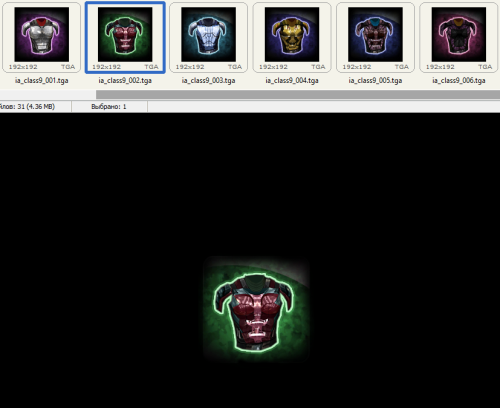500x408 pixels.
Task: Select the pink-glow armor thumbnail ia_class9_006
Action: [x=459, y=34]
